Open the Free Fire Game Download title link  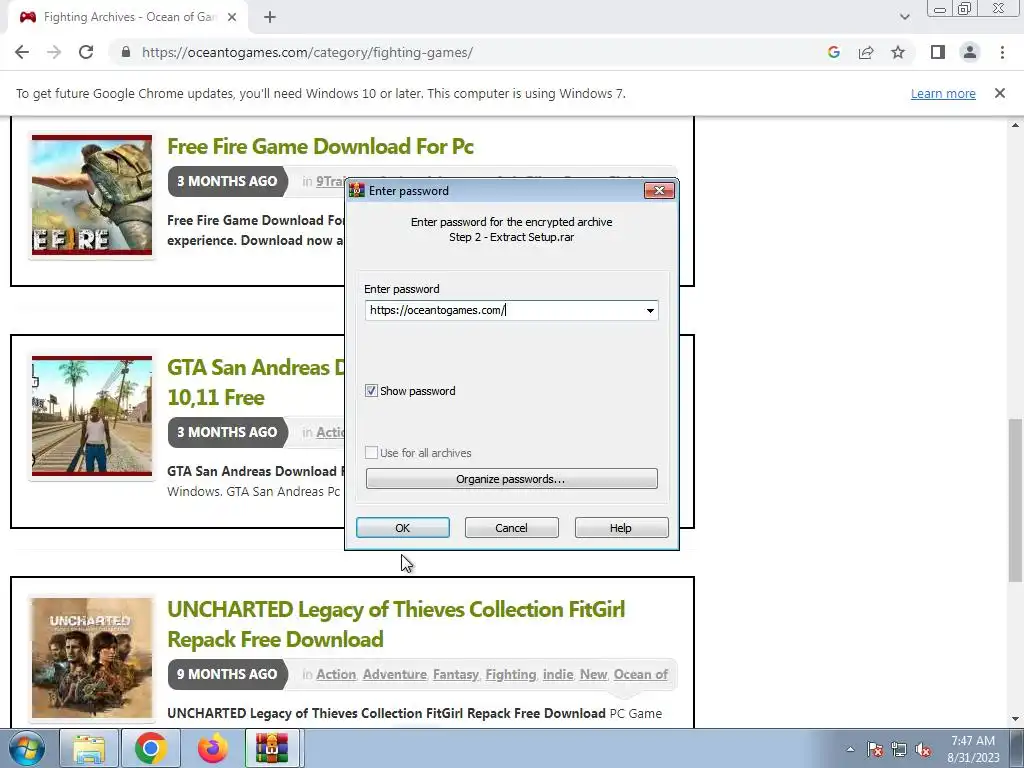[320, 146]
